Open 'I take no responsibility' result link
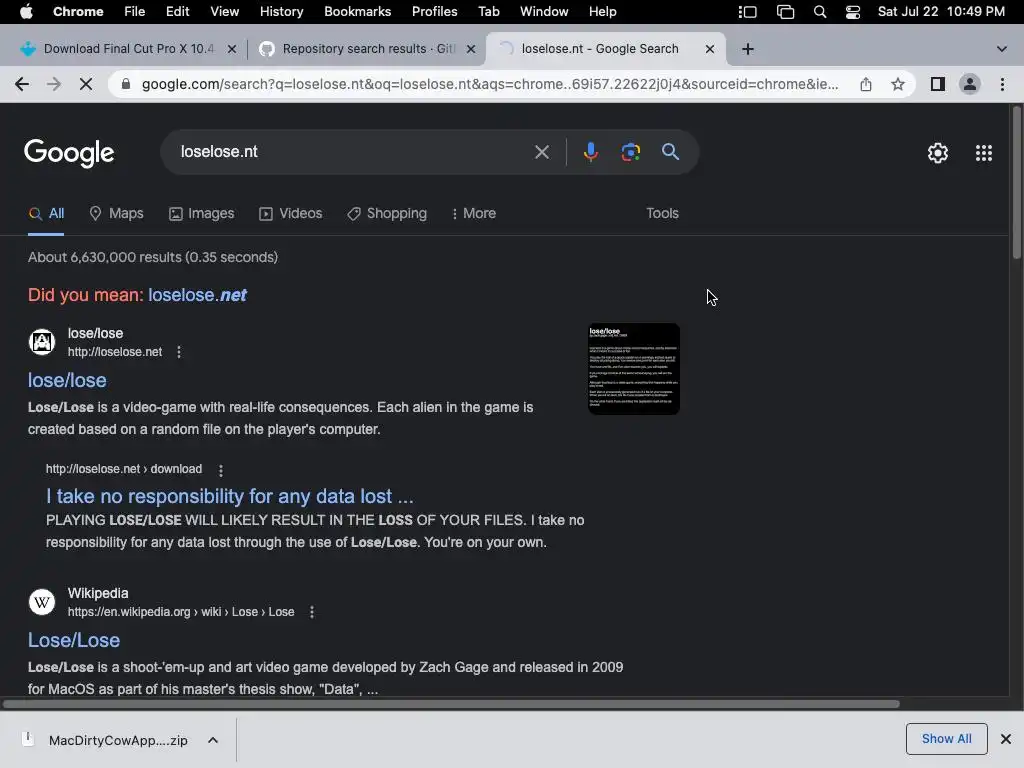1024x768 pixels. [229, 496]
